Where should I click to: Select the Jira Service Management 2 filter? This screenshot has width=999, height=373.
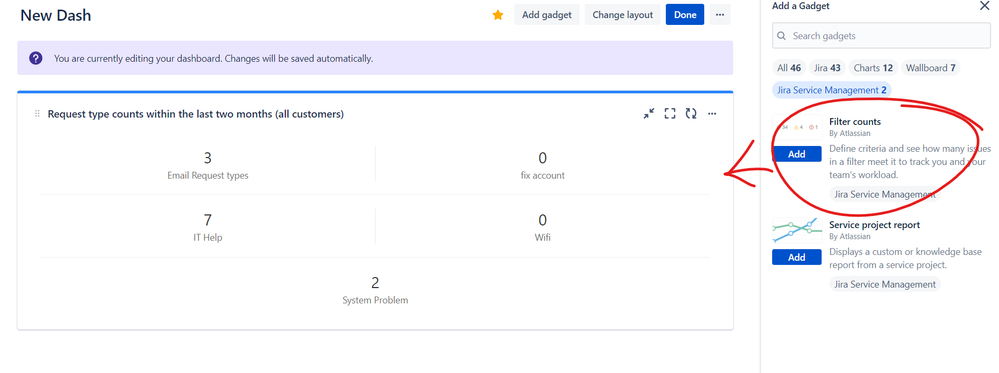tap(831, 90)
